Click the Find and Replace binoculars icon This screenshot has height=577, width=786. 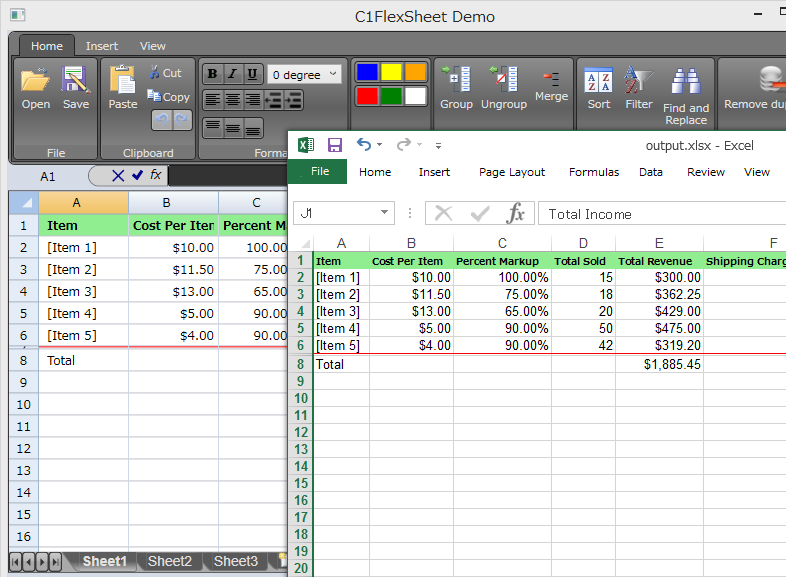(x=686, y=81)
